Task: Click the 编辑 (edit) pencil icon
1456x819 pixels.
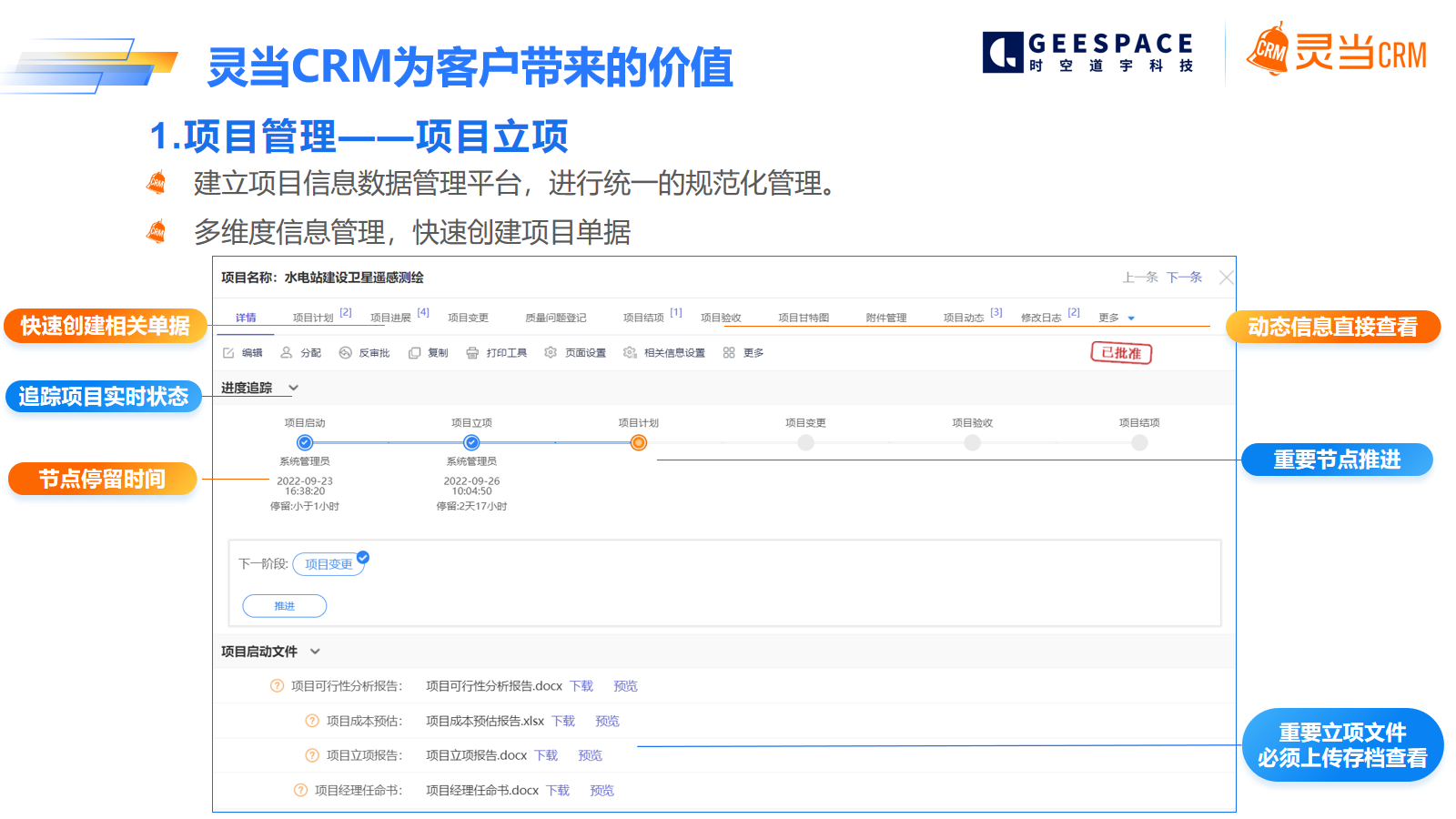Action: (228, 353)
